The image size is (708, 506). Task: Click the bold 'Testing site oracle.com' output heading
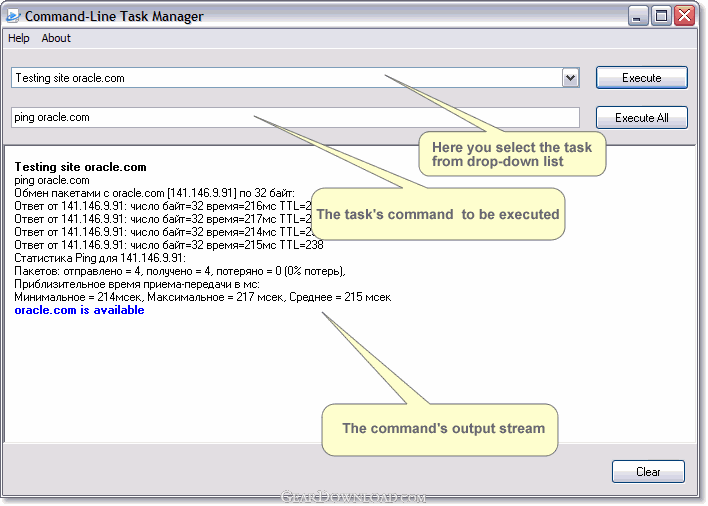[80, 167]
